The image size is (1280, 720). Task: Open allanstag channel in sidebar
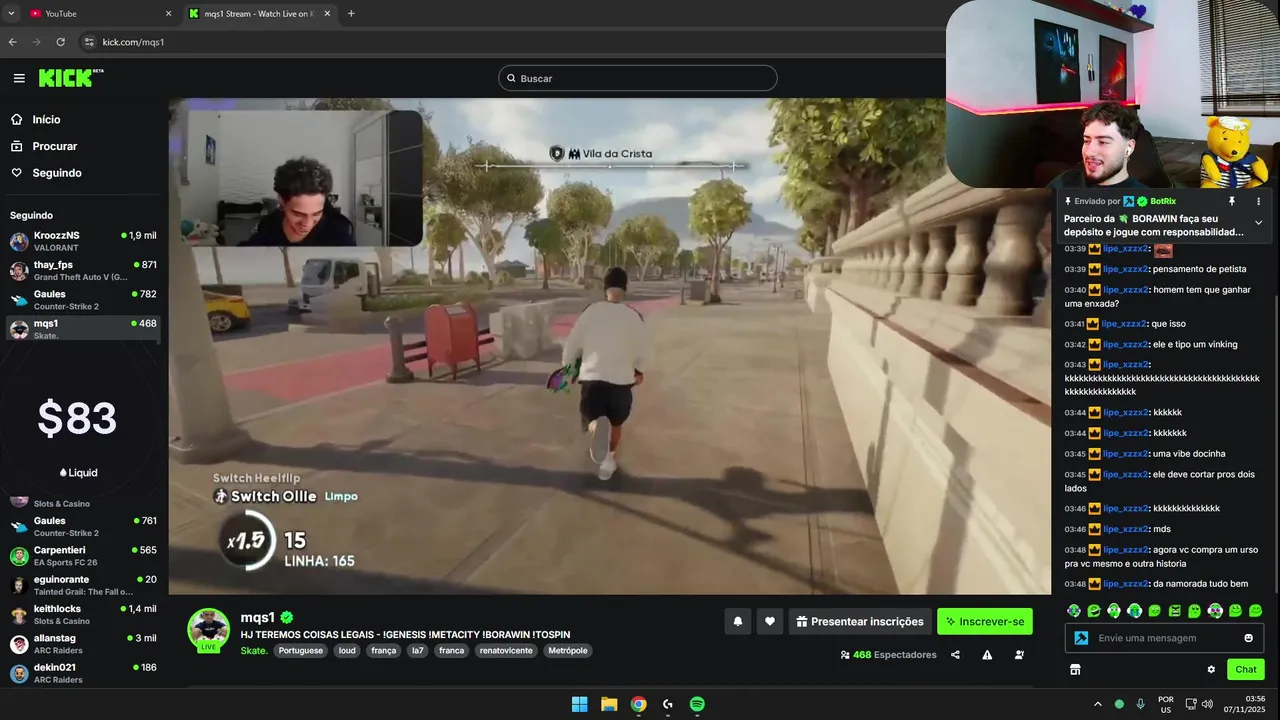[x=84, y=643]
